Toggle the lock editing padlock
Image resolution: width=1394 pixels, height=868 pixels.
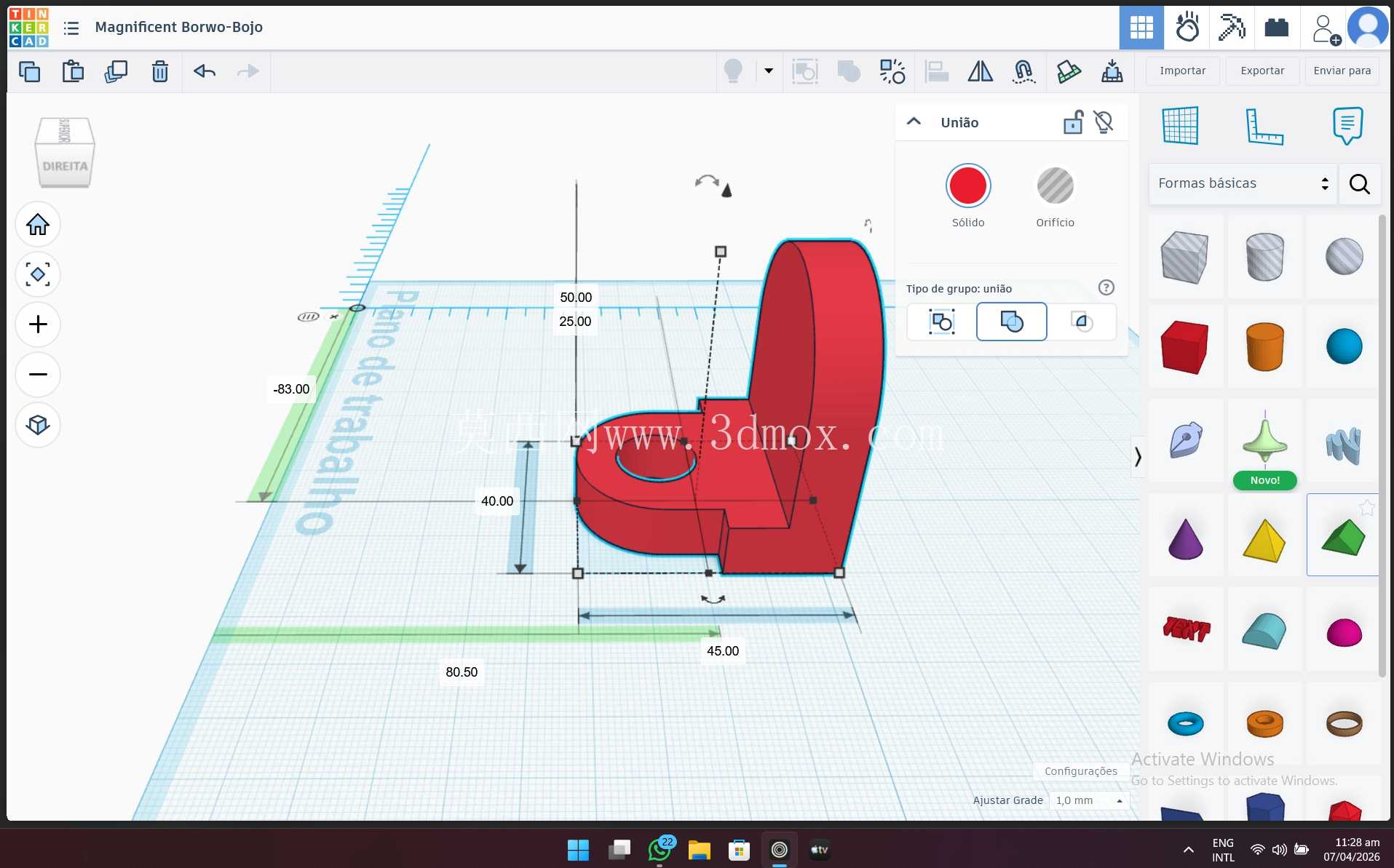tap(1073, 122)
